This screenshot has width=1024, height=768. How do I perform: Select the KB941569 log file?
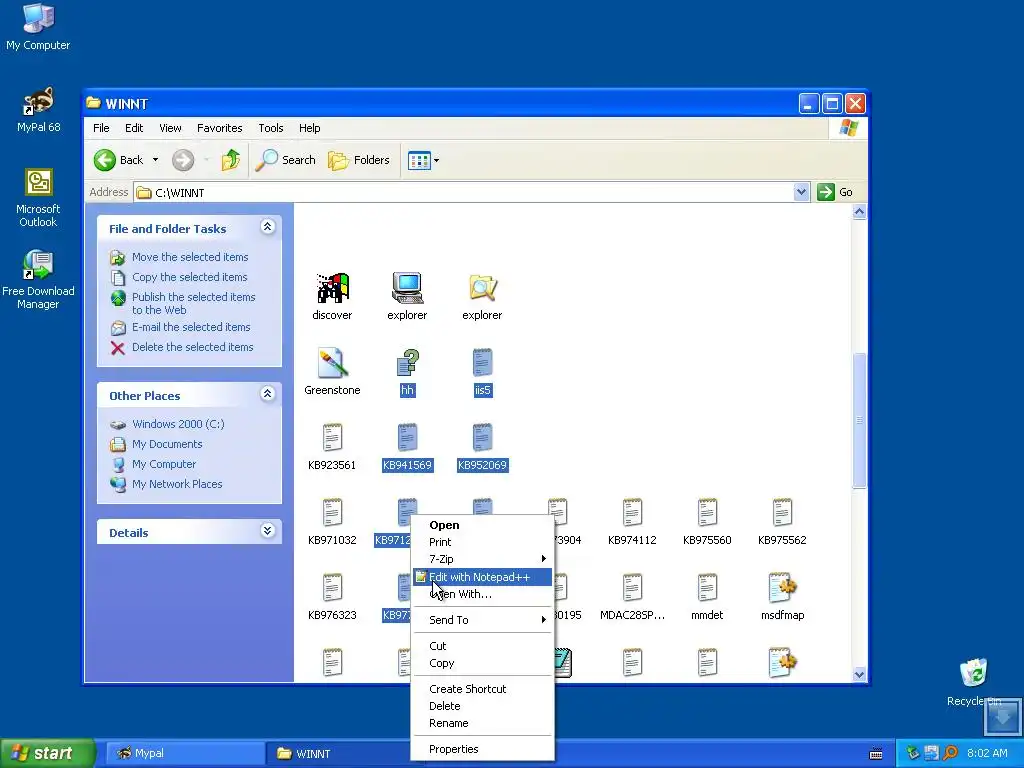[408, 438]
